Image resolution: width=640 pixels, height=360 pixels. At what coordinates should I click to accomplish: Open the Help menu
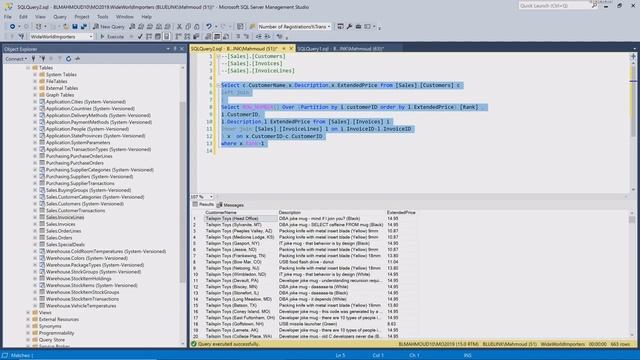[147, 17]
